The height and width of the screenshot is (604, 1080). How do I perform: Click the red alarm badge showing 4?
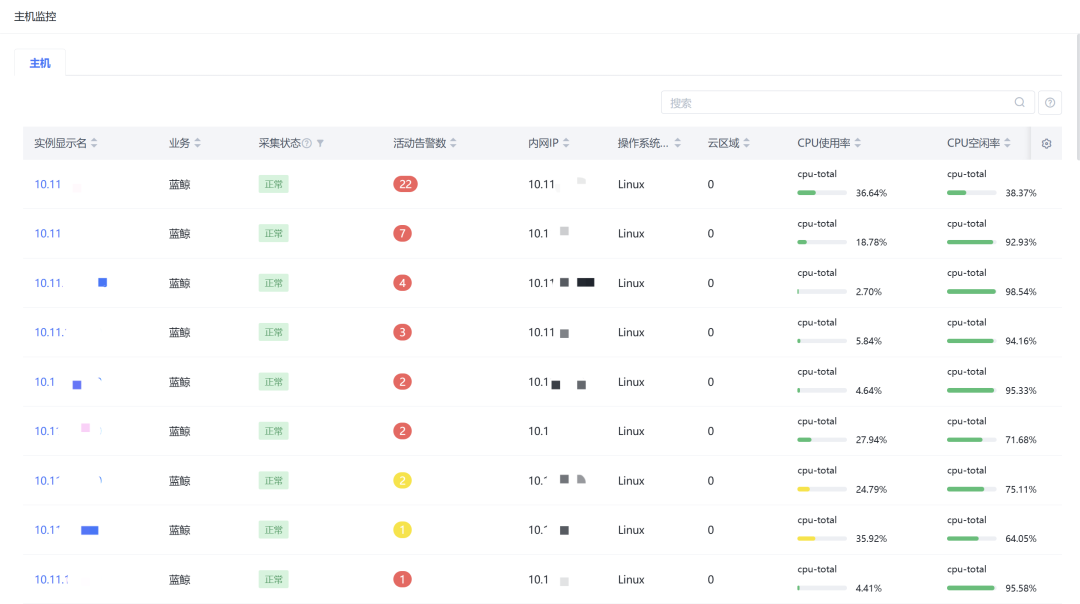(402, 283)
